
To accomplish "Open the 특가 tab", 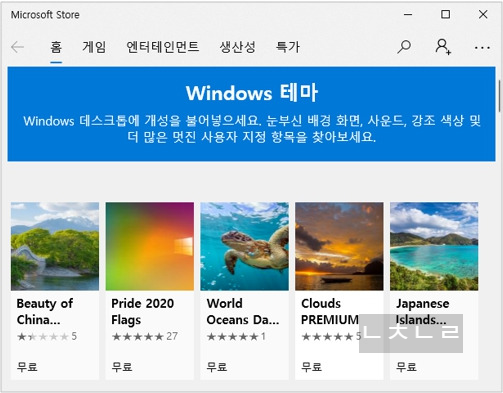I will tap(288, 47).
